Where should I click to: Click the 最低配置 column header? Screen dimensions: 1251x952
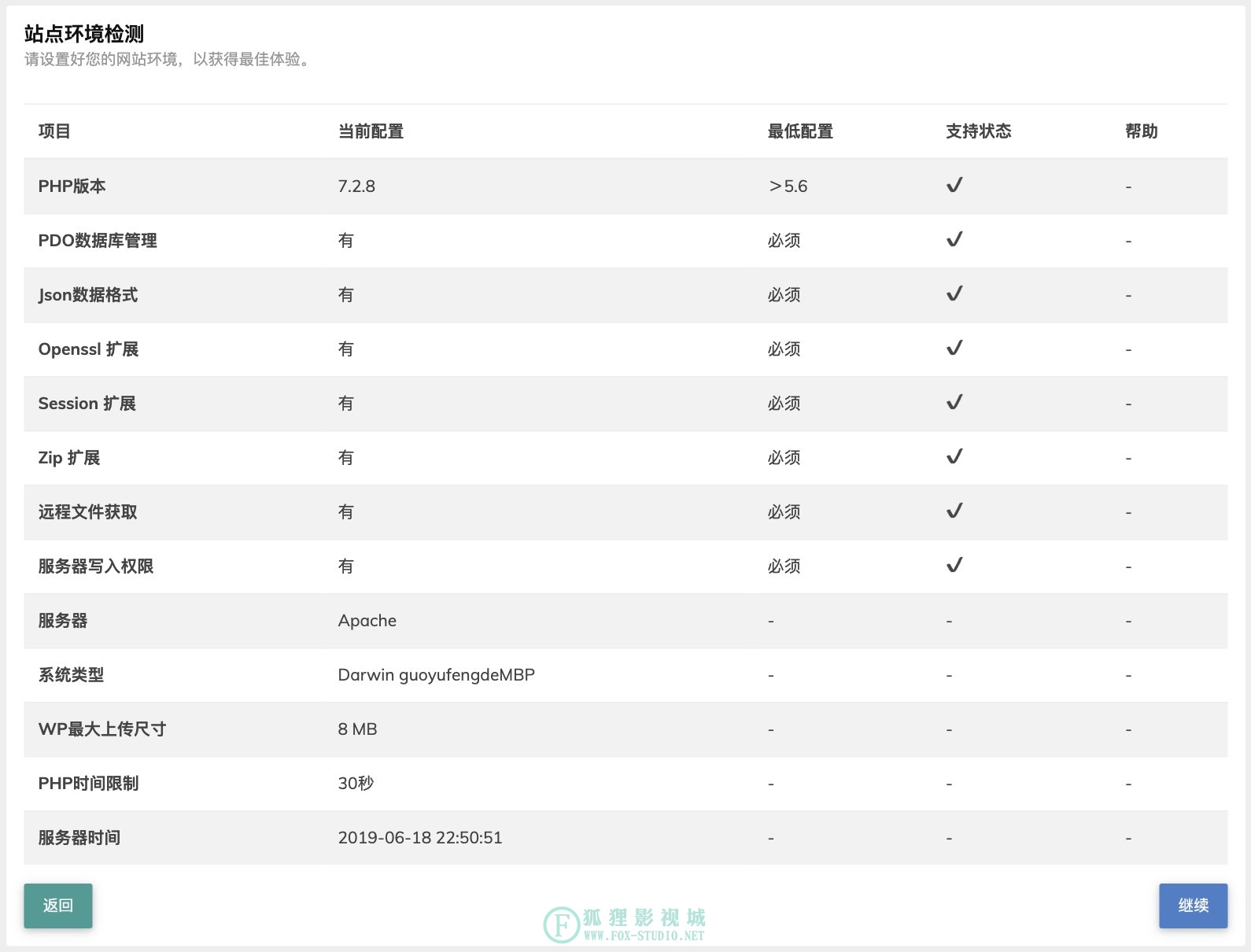(x=800, y=131)
